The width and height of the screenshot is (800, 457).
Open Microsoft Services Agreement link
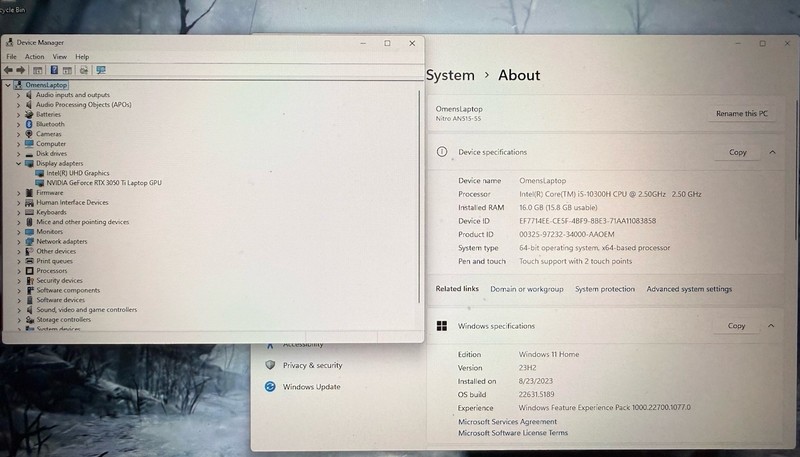(x=507, y=421)
